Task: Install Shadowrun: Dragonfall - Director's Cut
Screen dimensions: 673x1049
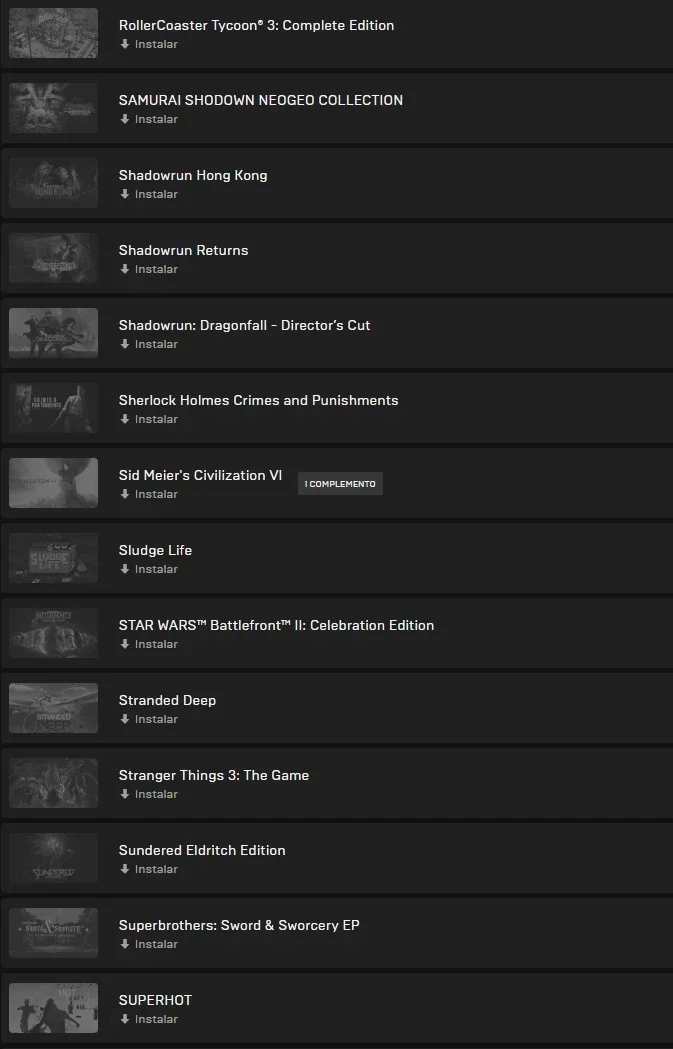Action: 149,344
